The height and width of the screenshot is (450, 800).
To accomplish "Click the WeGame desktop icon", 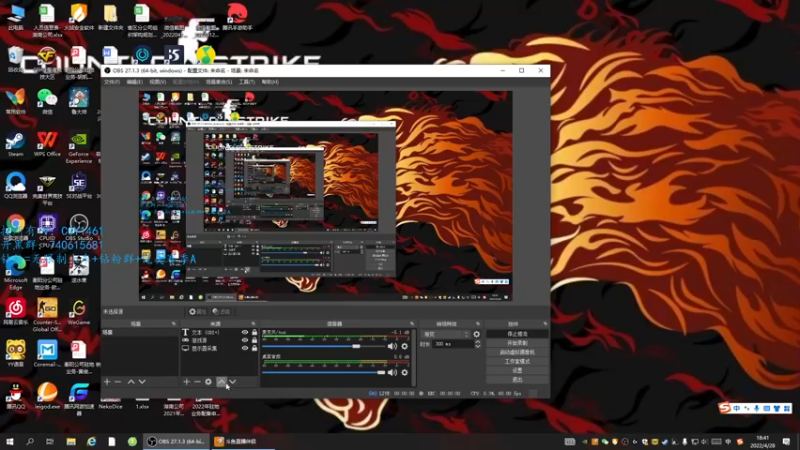I will point(79,312).
